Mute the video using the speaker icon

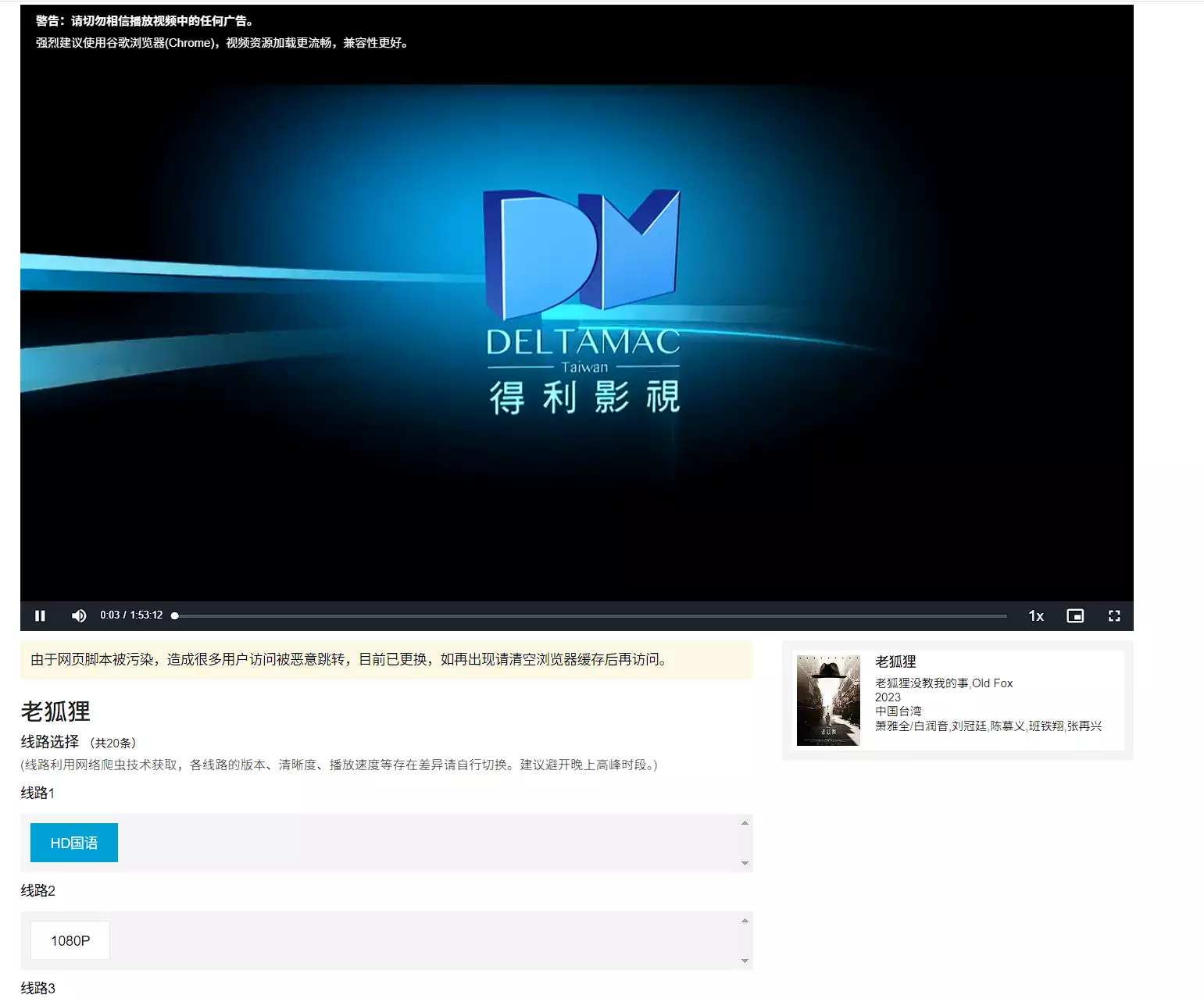click(x=79, y=615)
